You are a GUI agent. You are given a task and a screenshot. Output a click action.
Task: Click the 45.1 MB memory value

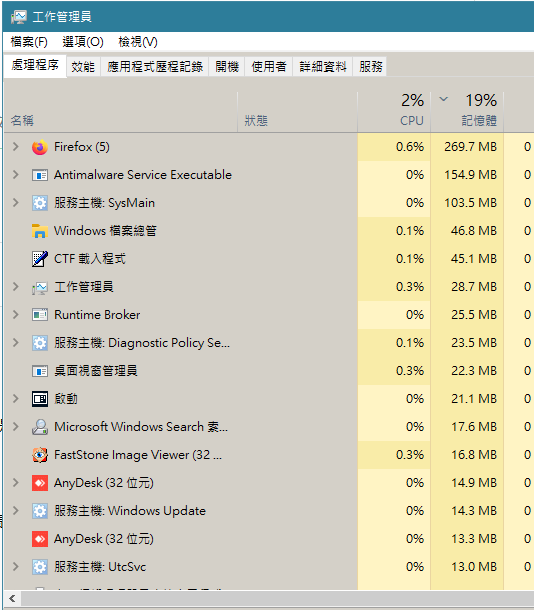click(x=473, y=259)
